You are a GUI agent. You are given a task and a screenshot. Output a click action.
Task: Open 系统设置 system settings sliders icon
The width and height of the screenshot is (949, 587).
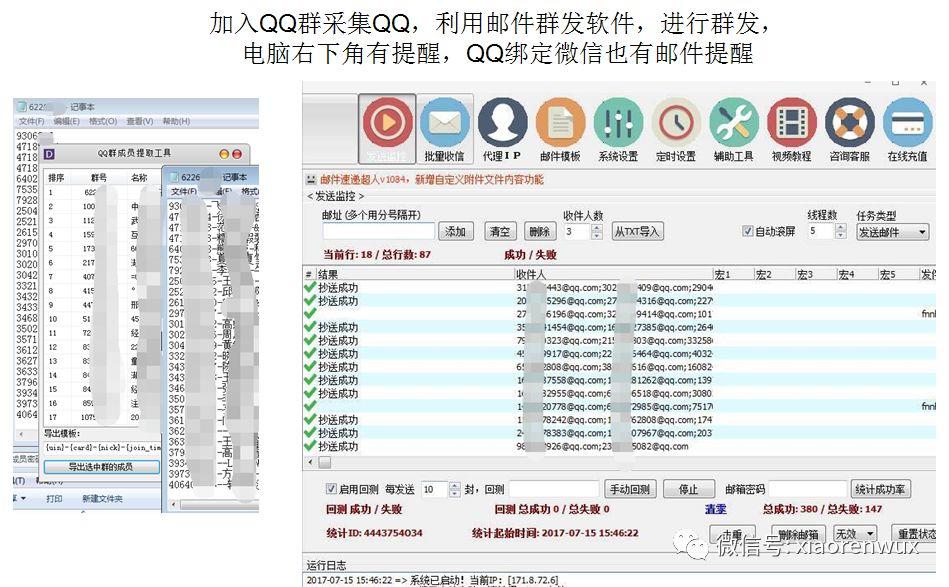point(618,123)
